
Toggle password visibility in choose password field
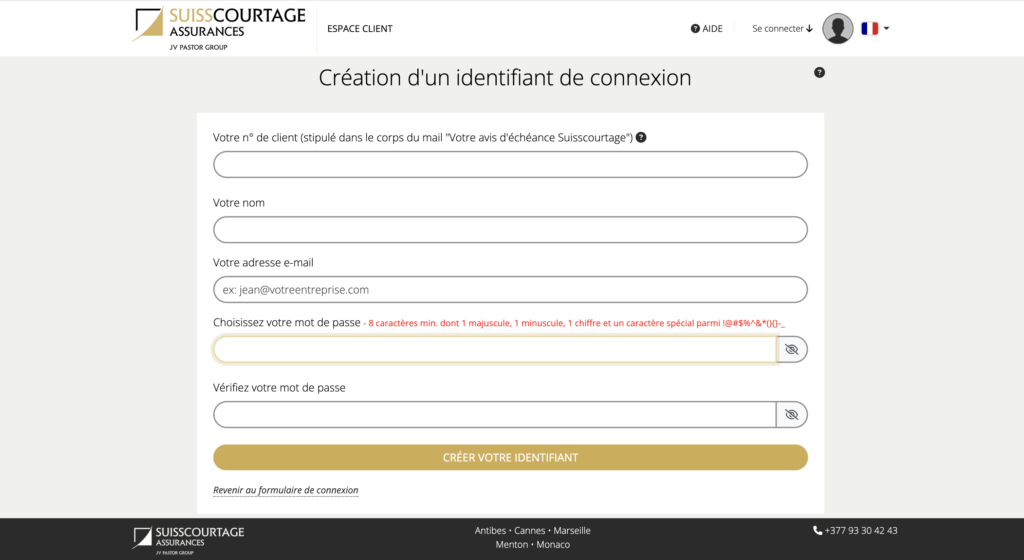[x=792, y=349]
